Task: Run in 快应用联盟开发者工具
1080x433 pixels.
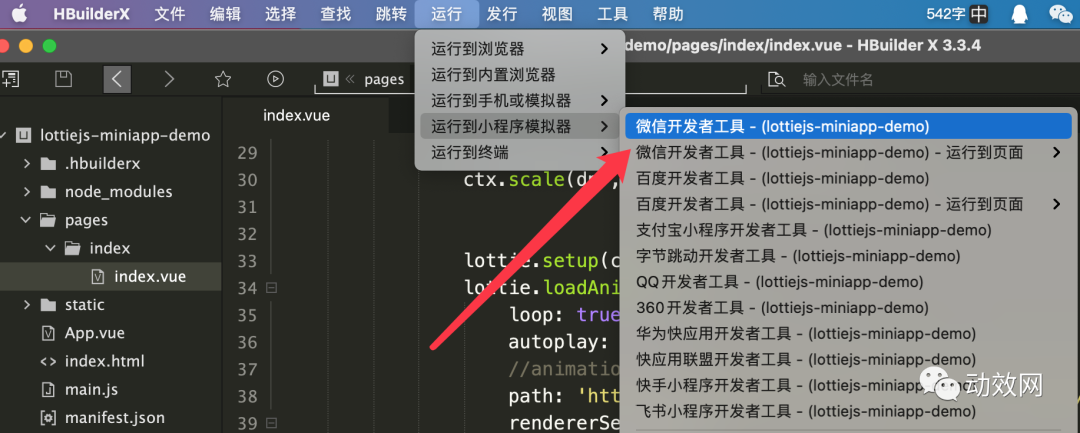Action: 849,359
